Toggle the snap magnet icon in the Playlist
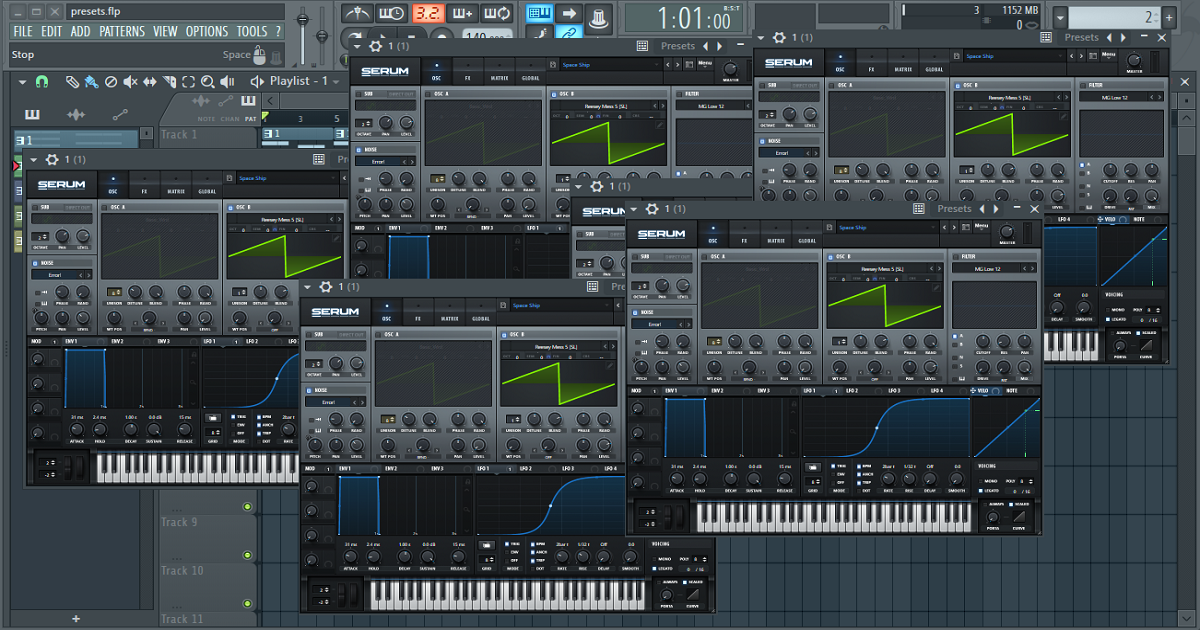Viewport: 1200px width, 630px height. click(x=40, y=82)
